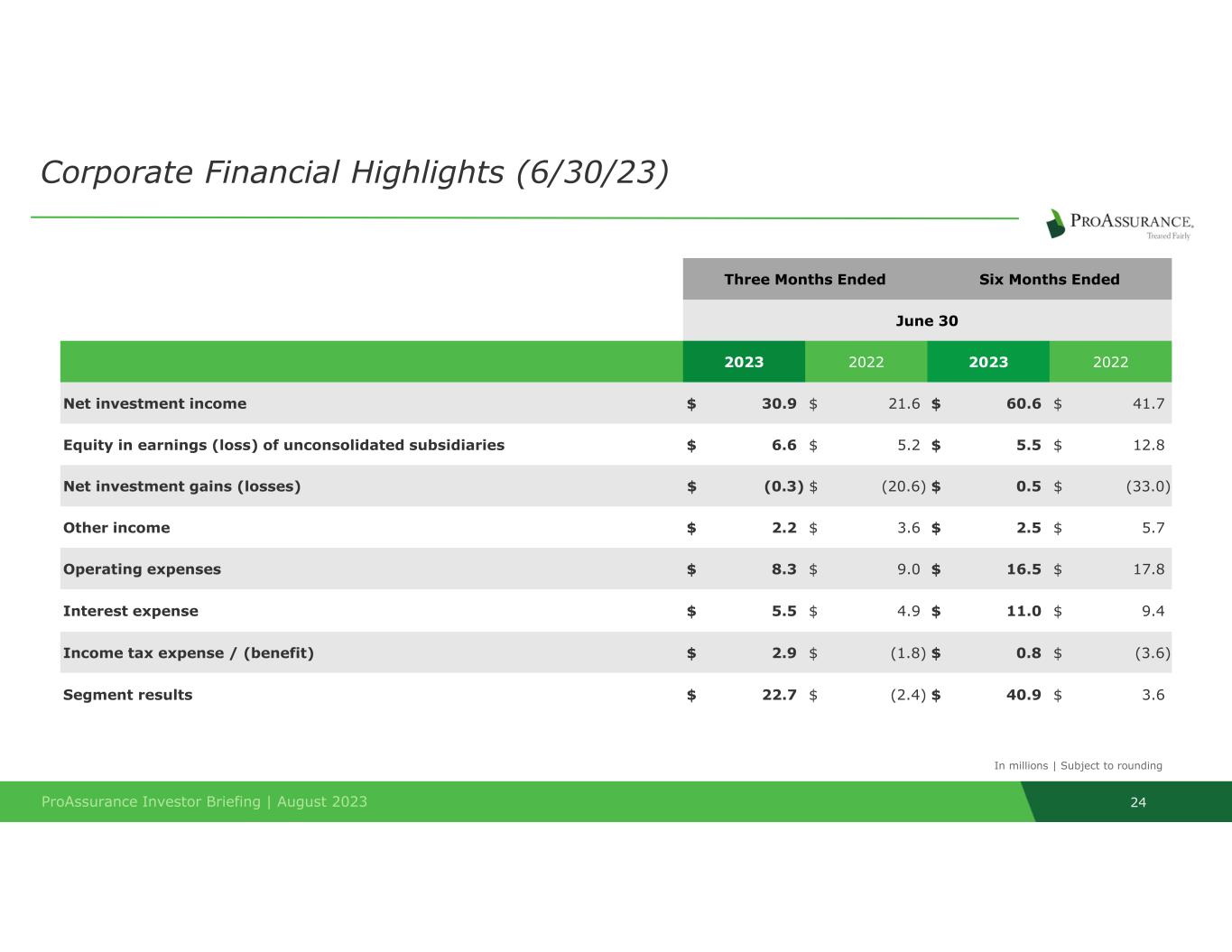Click the 40.9 segment results value
The image size is (1232, 952).
pyautogui.click(x=1023, y=695)
